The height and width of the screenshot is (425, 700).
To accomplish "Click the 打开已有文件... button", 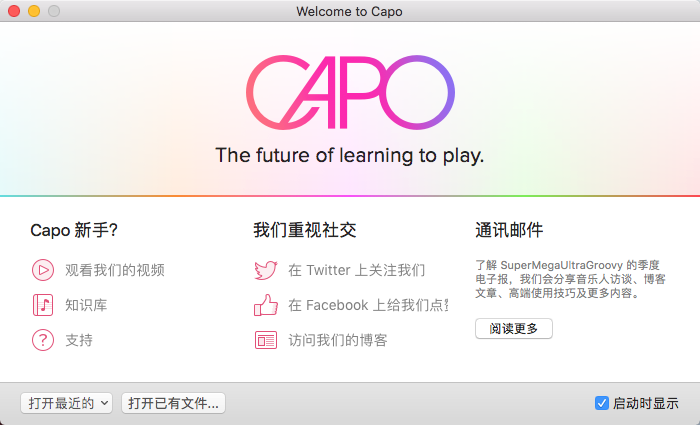I will point(173,403).
